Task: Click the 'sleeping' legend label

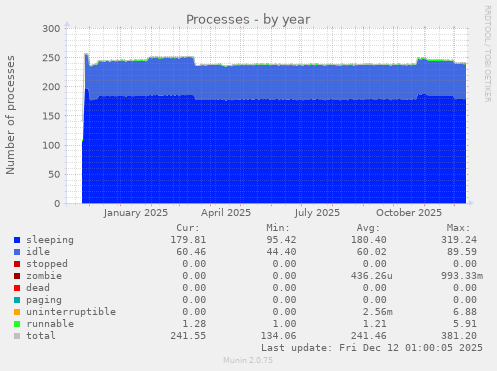Action: pyautogui.click(x=50, y=240)
